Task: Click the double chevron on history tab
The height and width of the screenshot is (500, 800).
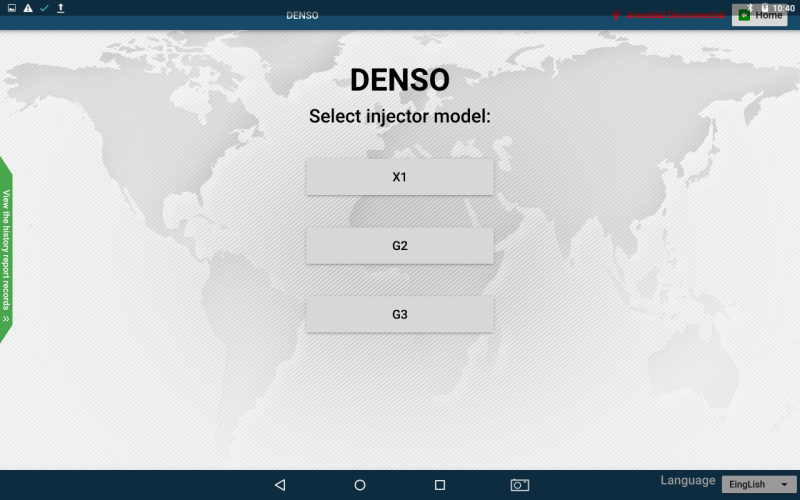Action: tap(6, 318)
